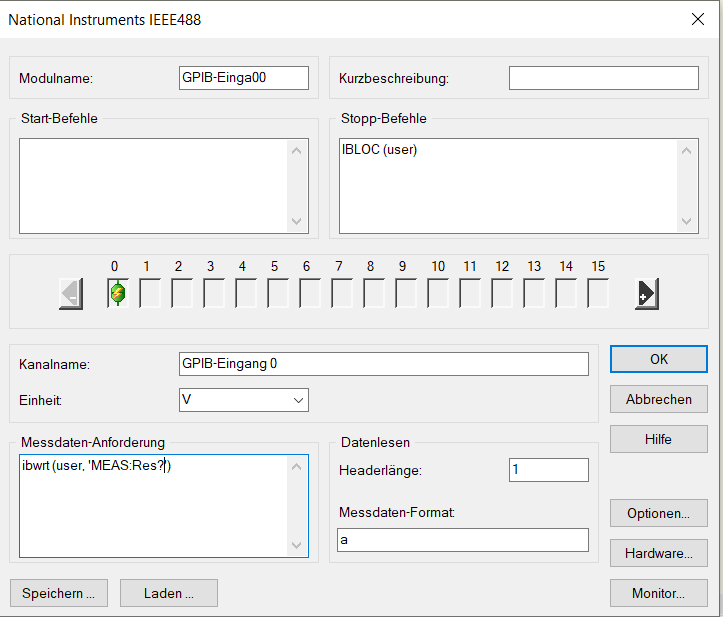The image size is (723, 617).
Task: Click inside Stopp-Befehle text area
Action: (x=519, y=186)
